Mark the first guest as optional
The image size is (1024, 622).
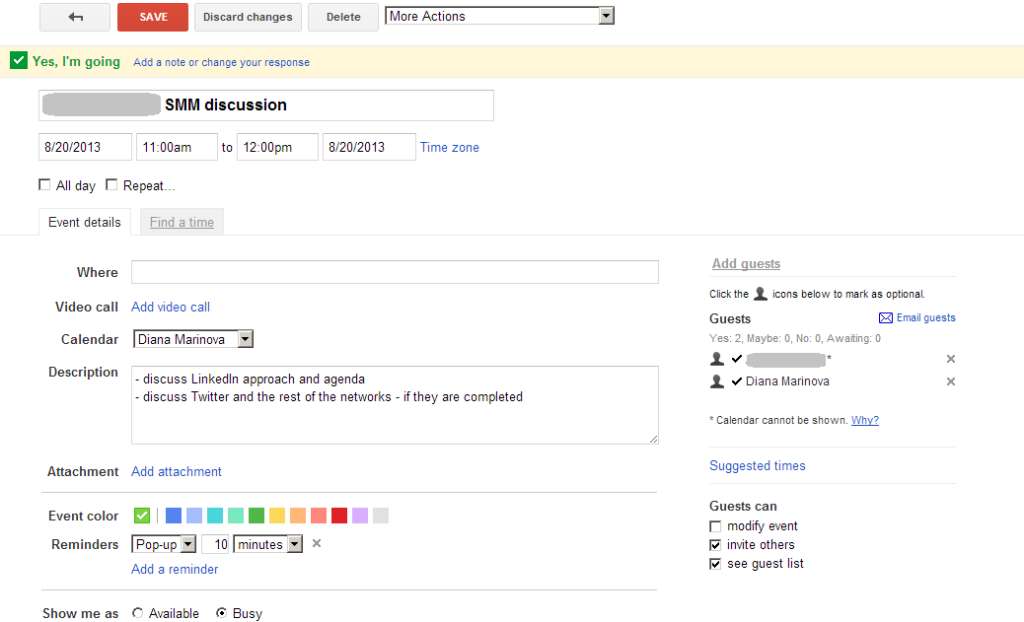(716, 359)
